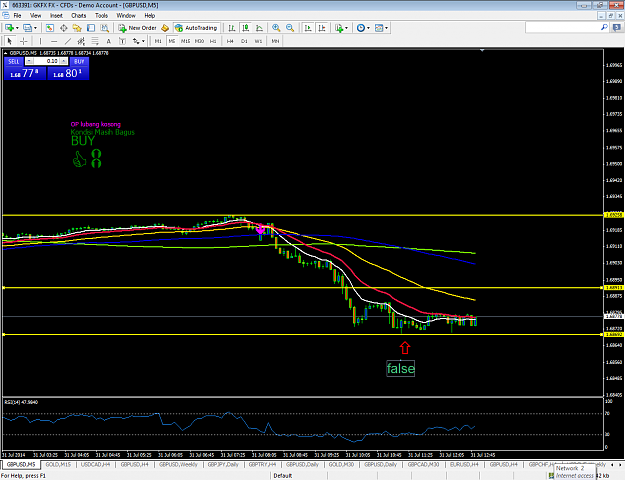625x480 pixels.
Task: Select the equidistant channel tool
Action: pos(81,41)
